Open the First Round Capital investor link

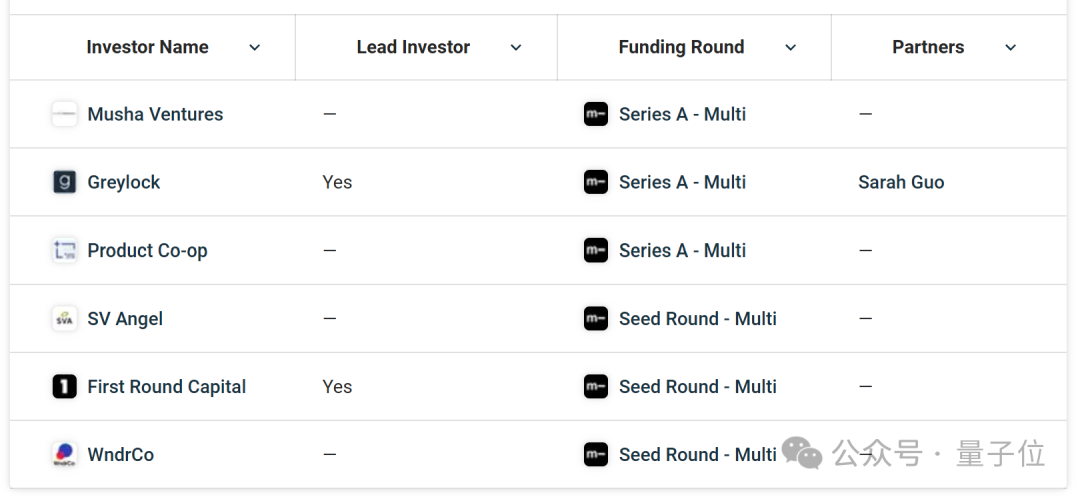166,387
